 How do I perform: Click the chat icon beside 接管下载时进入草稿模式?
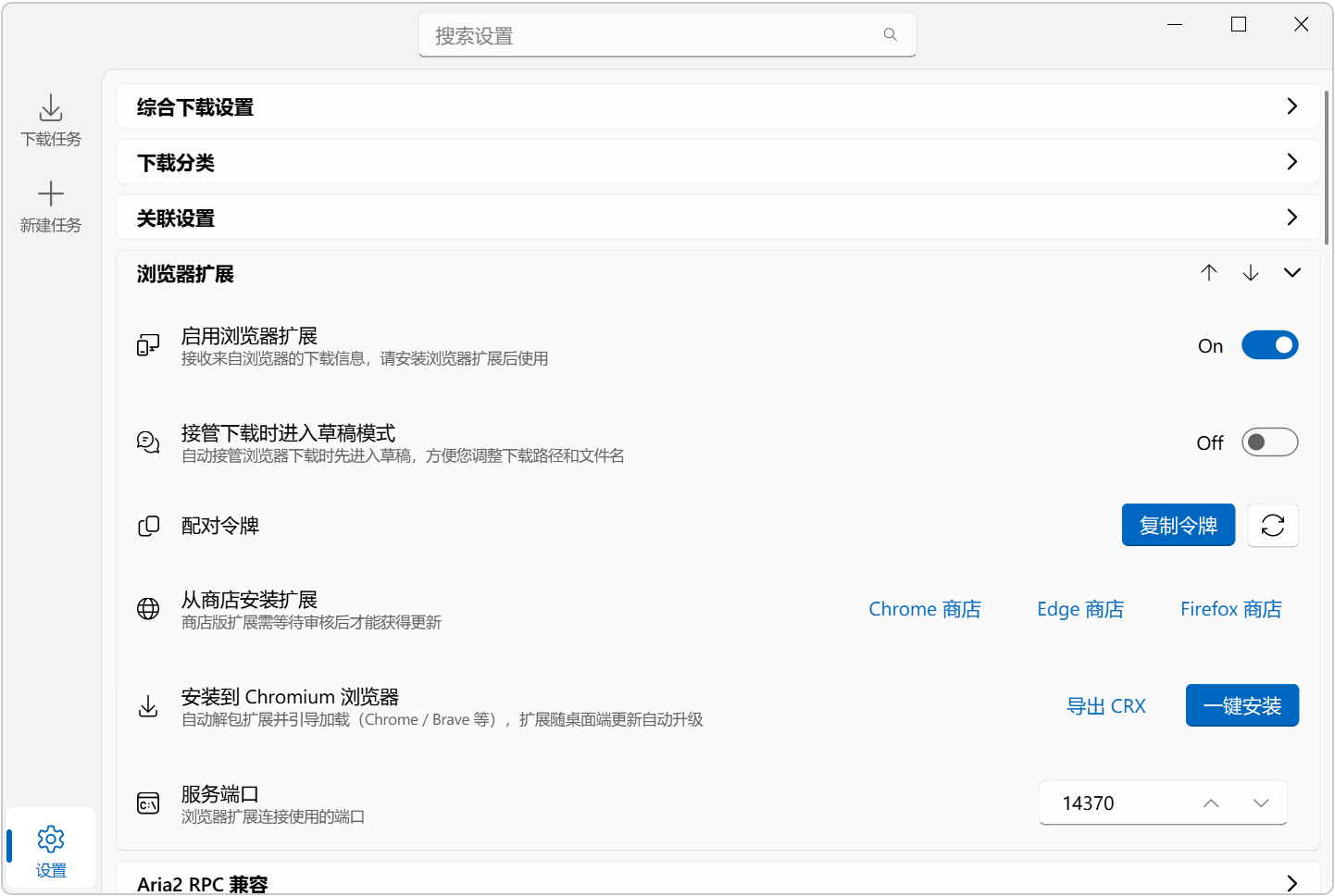(148, 442)
